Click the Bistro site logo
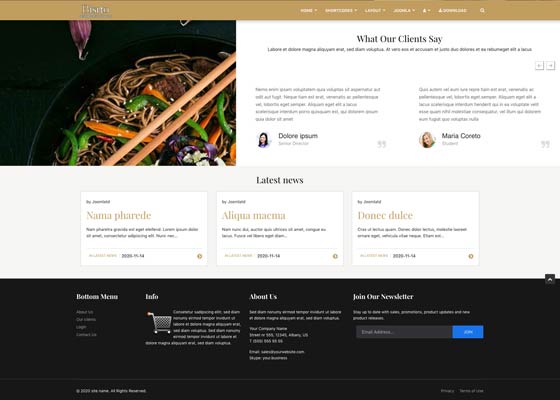 pyautogui.click(x=96, y=11)
